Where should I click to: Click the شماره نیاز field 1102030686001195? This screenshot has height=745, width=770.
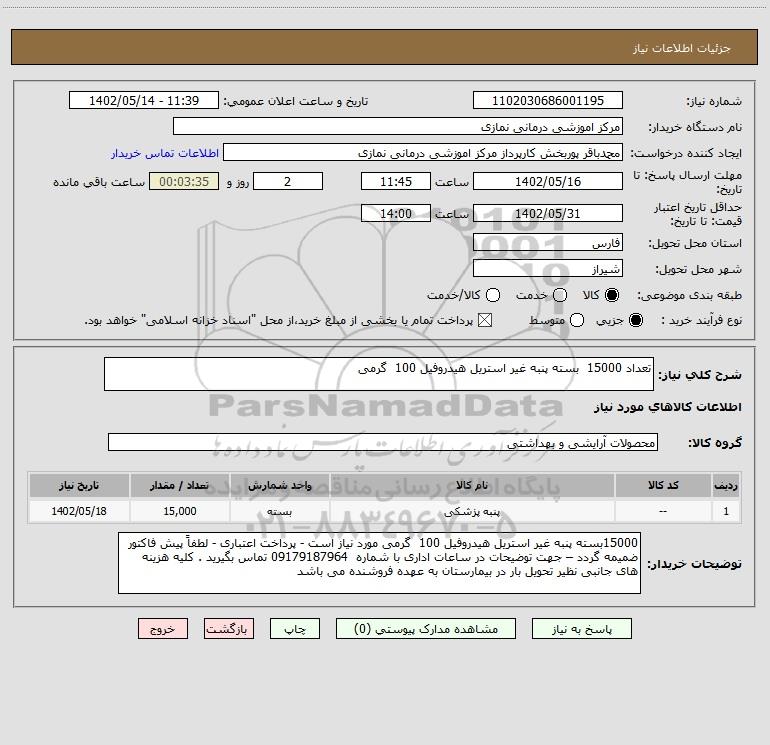pos(548,100)
